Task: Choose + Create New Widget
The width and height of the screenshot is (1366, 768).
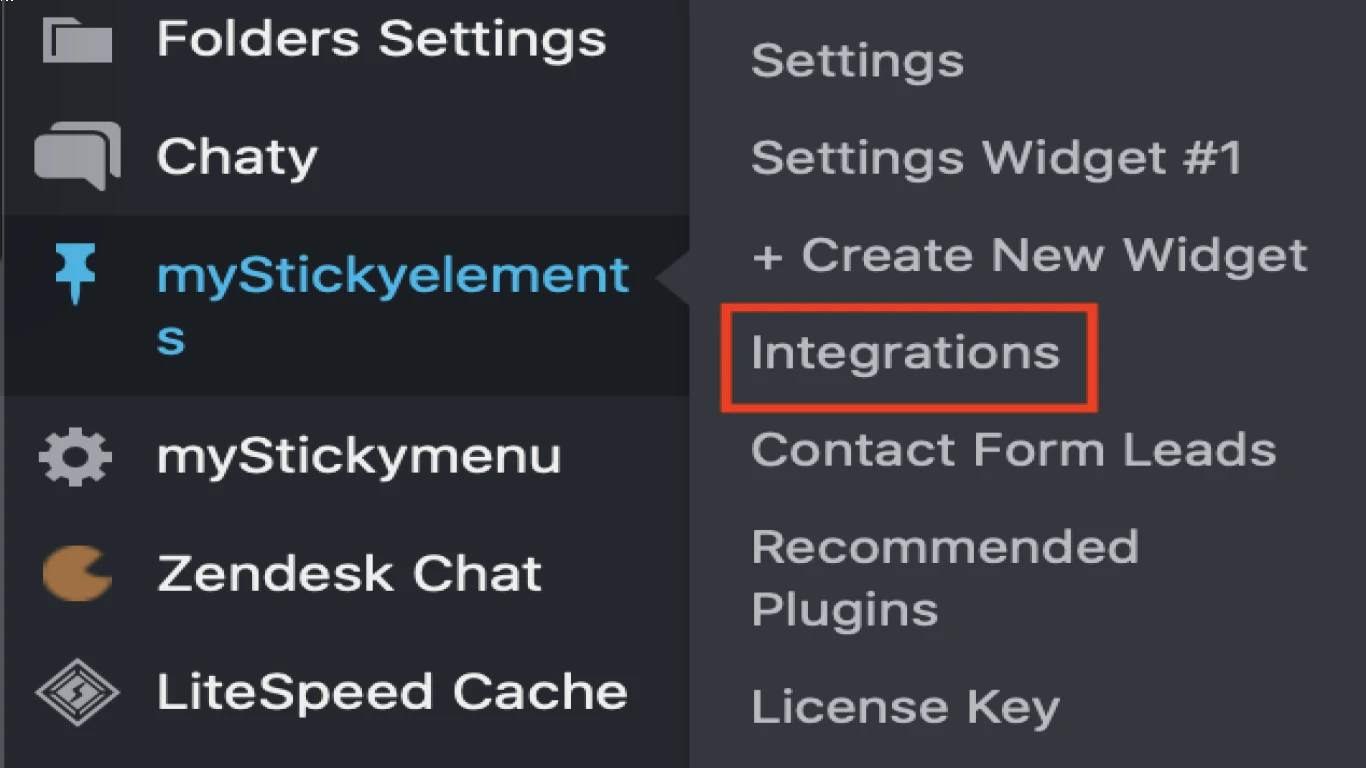Action: 1029,255
